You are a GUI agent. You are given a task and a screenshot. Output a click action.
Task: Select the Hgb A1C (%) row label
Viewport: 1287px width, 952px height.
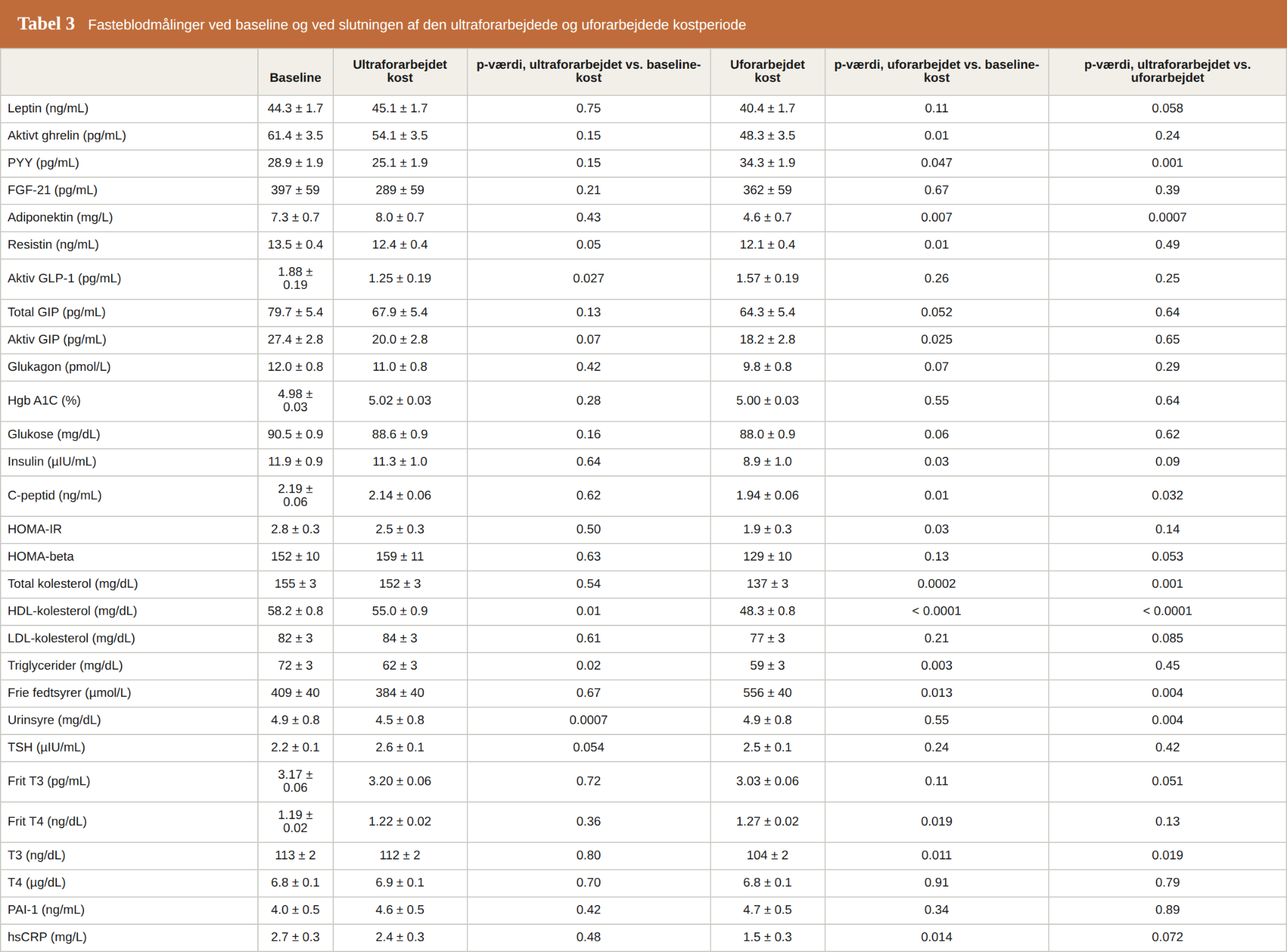pos(44,401)
